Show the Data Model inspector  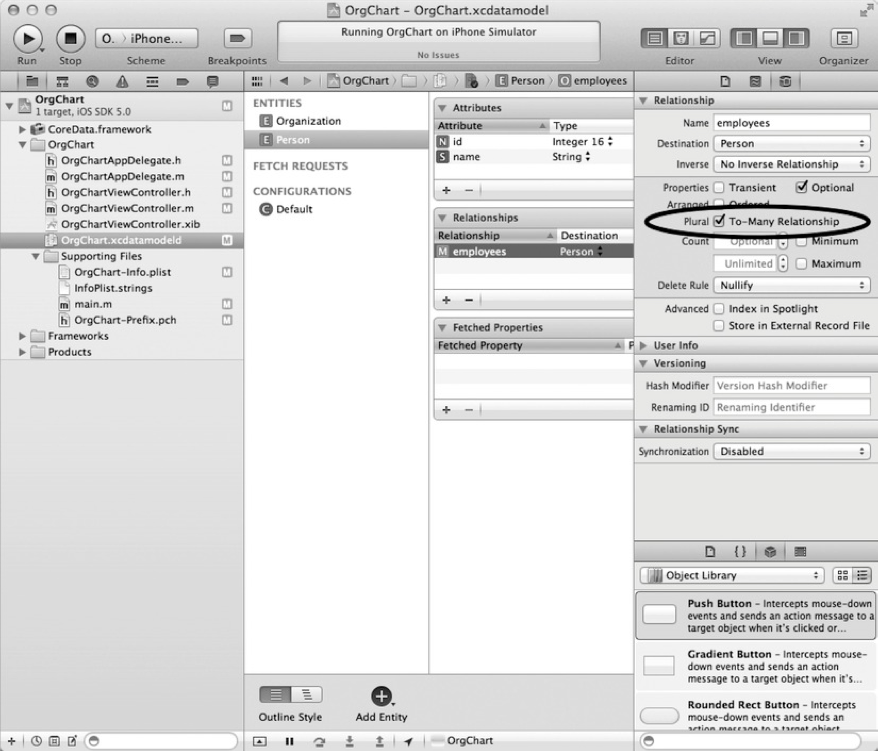[785, 81]
